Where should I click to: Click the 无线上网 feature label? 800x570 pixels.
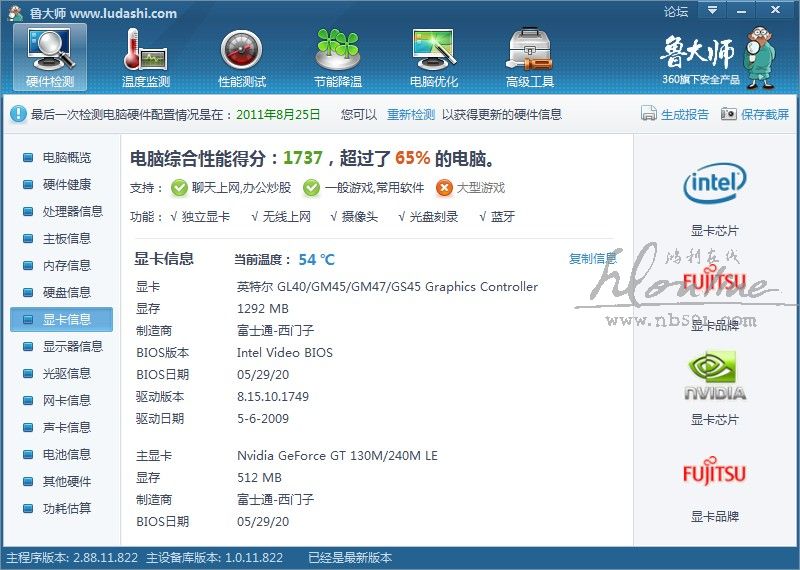coord(287,217)
